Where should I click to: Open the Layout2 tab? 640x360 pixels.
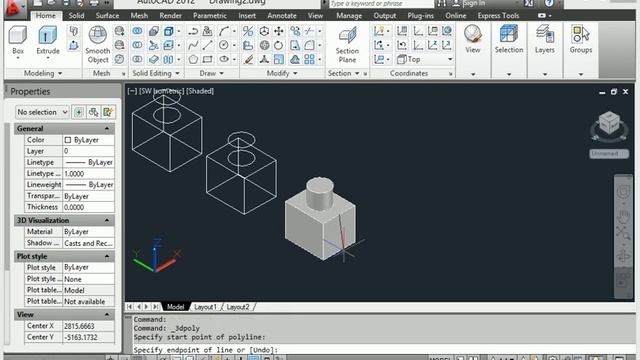click(238, 307)
